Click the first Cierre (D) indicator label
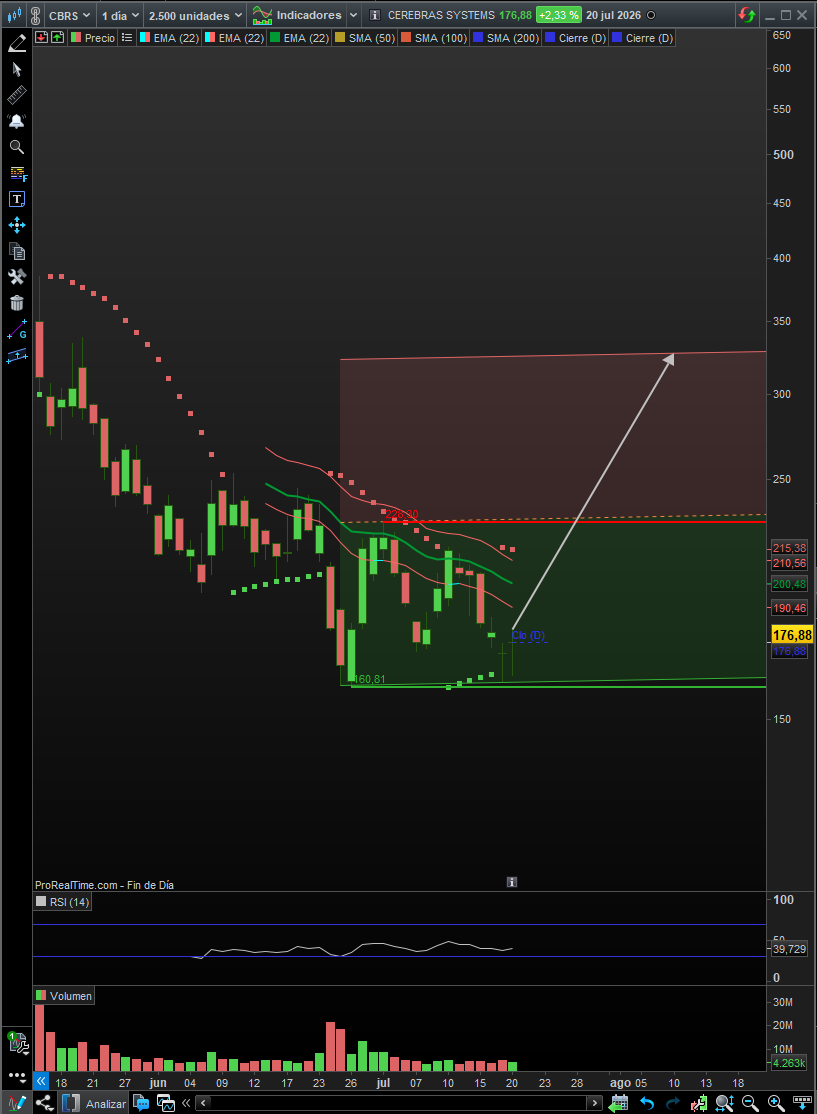817x1114 pixels. click(575, 38)
